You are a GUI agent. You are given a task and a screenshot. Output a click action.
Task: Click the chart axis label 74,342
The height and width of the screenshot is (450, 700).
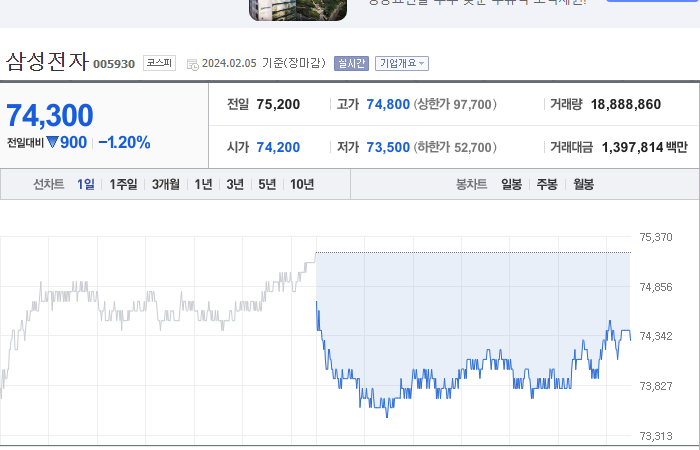tap(656, 336)
